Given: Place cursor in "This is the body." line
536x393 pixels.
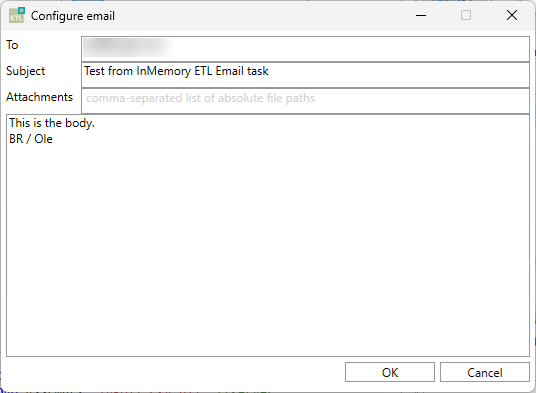Looking at the screenshot, I should [x=52, y=123].
